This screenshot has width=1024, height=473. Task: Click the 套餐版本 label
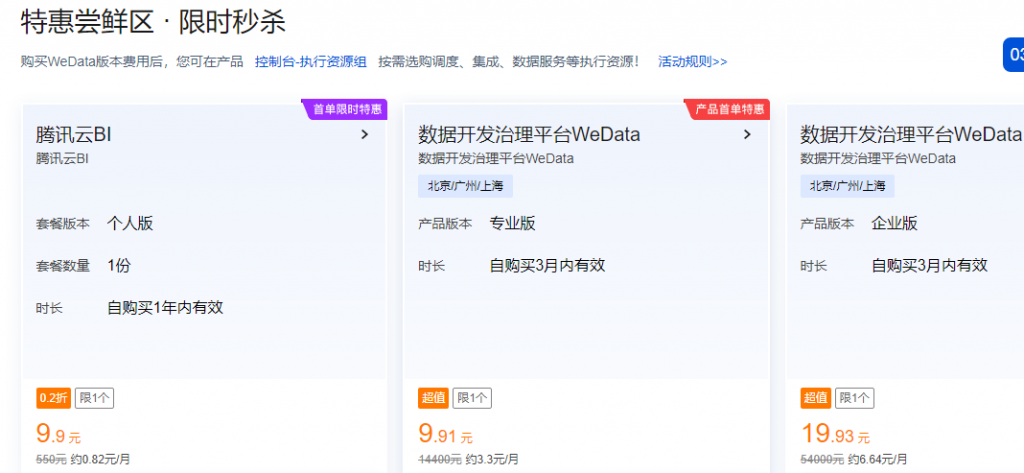pos(63,224)
